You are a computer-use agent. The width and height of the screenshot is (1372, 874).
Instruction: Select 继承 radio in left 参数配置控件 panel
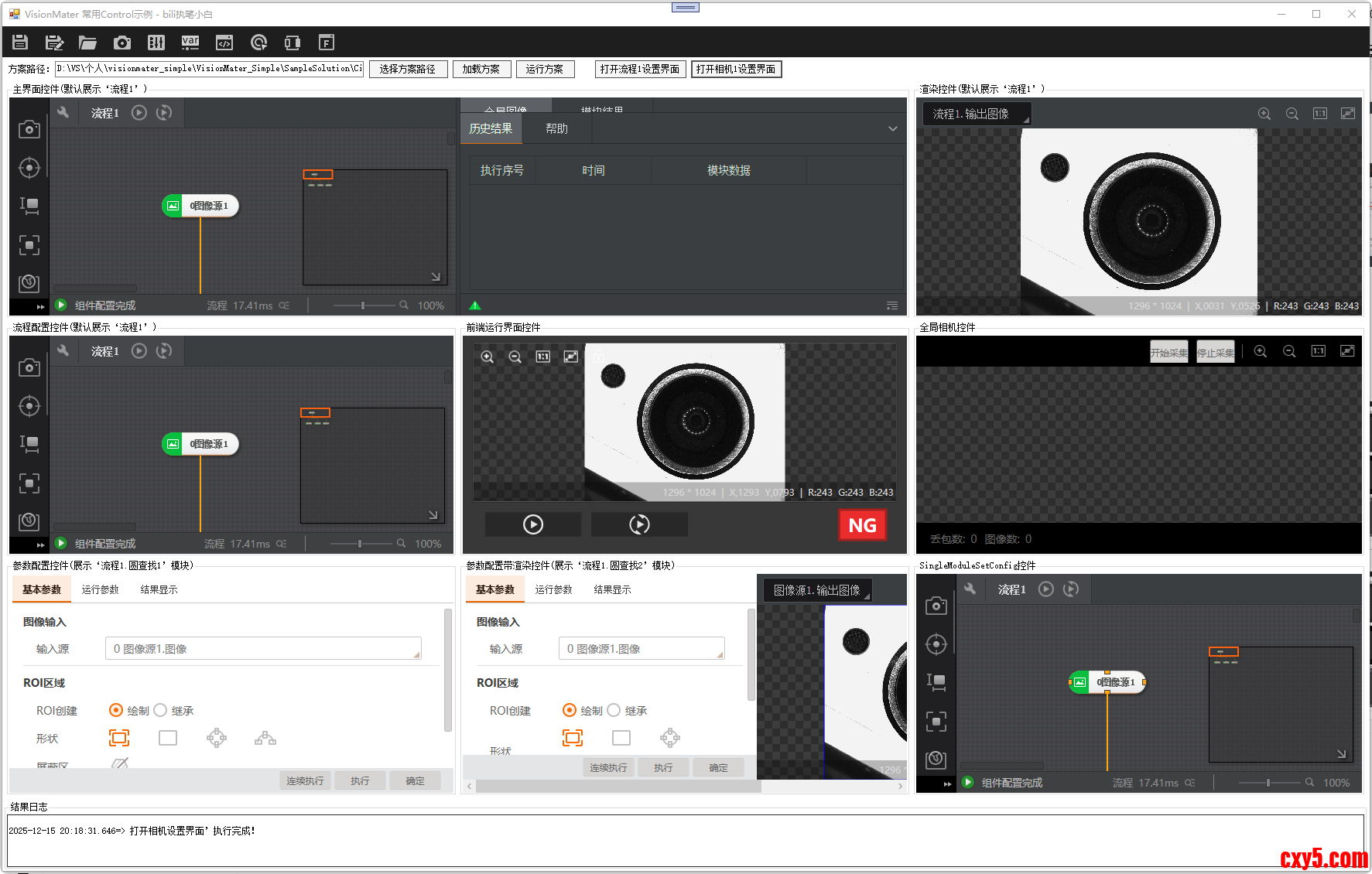pos(161,710)
